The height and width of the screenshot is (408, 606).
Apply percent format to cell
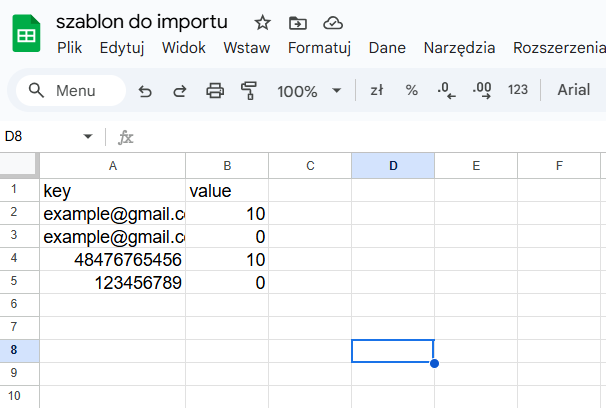pos(411,91)
